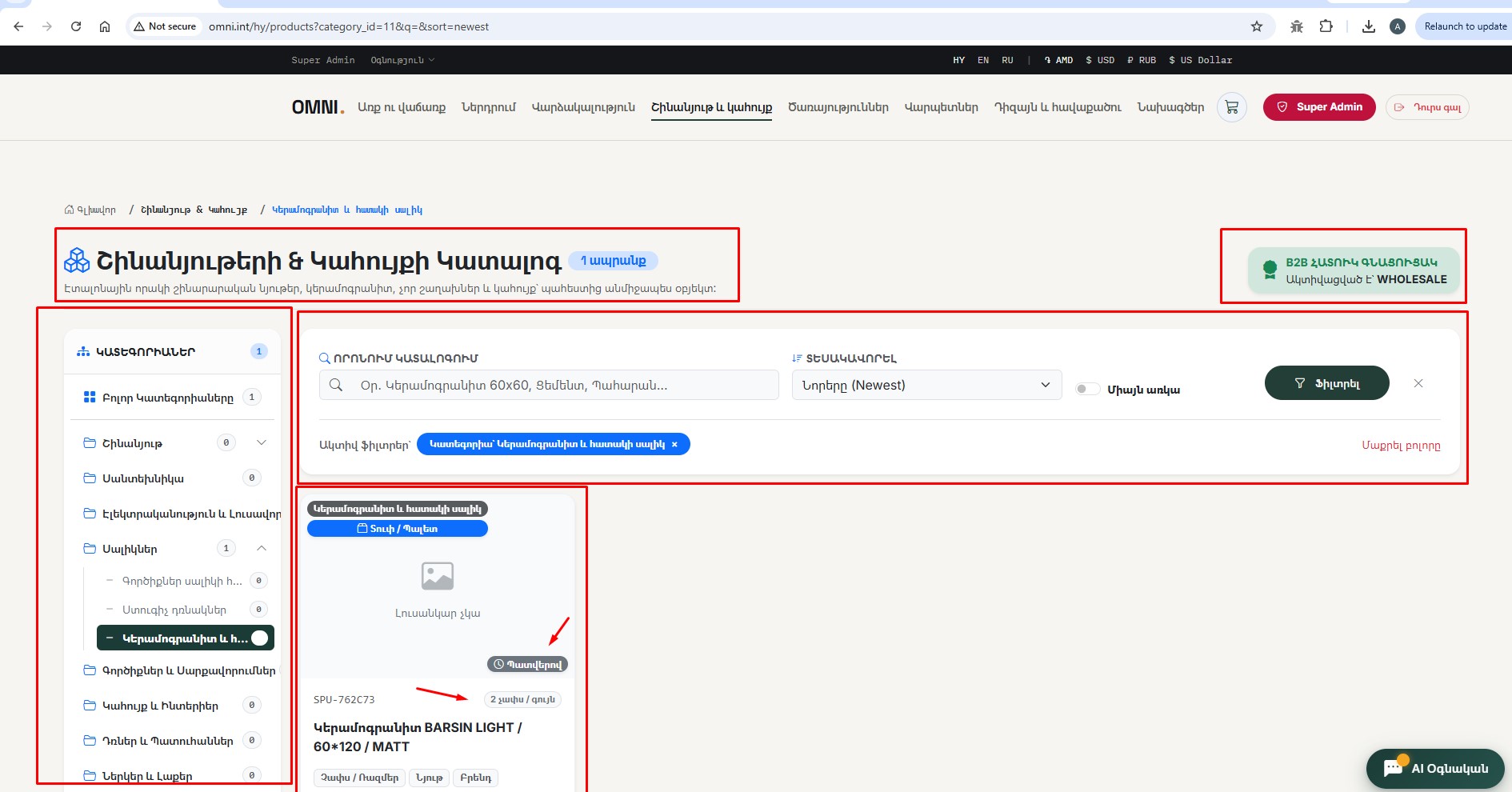The height and width of the screenshot is (792, 1512).
Task: Switch language to RU
Action: 1007,60
